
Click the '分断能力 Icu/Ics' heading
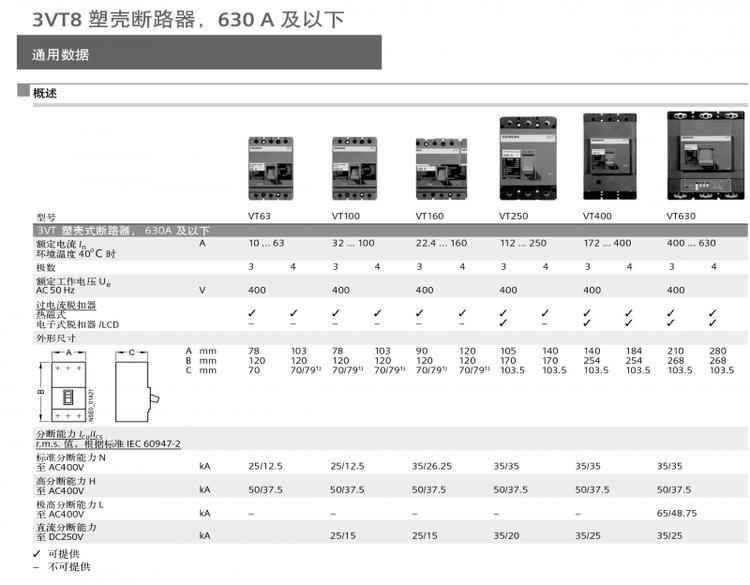point(69,434)
